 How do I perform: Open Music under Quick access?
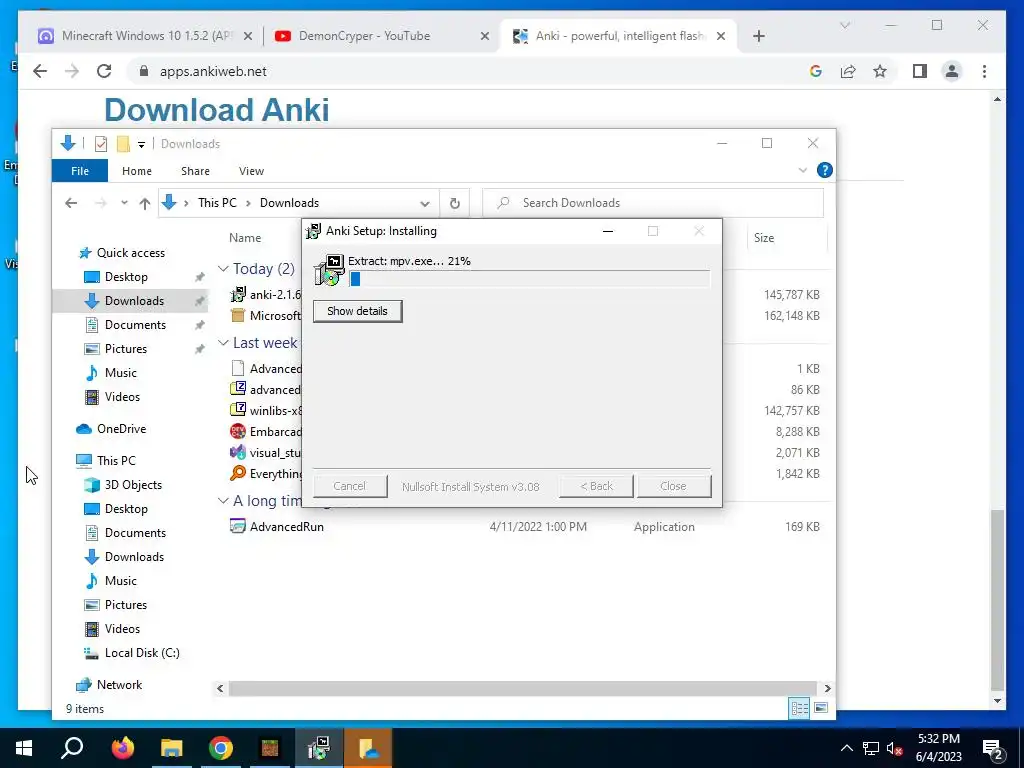tap(121, 373)
